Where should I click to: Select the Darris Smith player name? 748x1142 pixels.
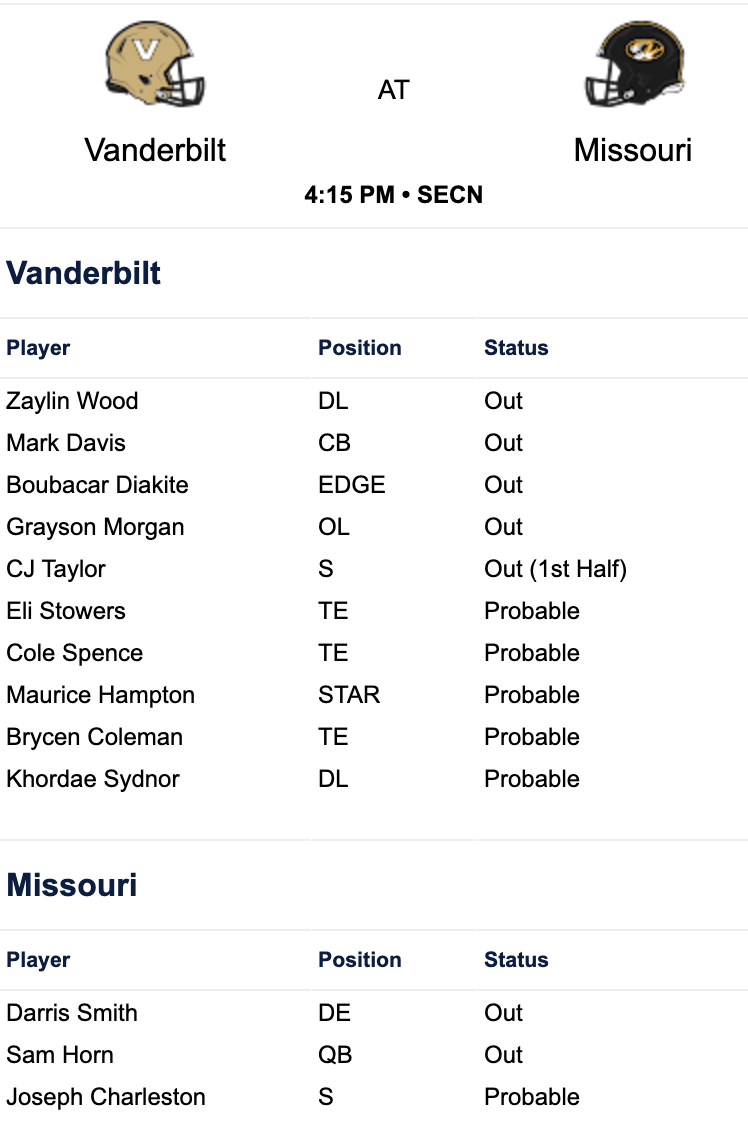72,1012
